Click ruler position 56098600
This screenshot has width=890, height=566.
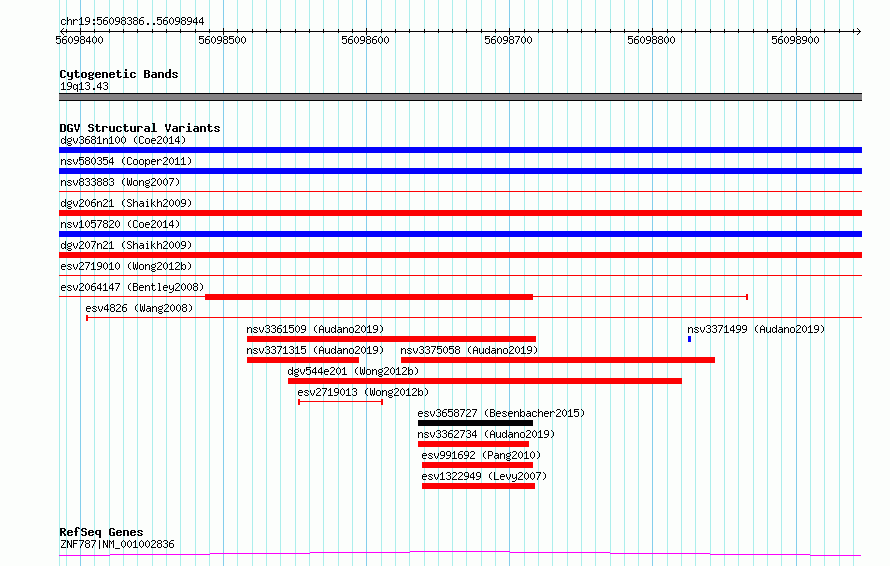pos(366,40)
